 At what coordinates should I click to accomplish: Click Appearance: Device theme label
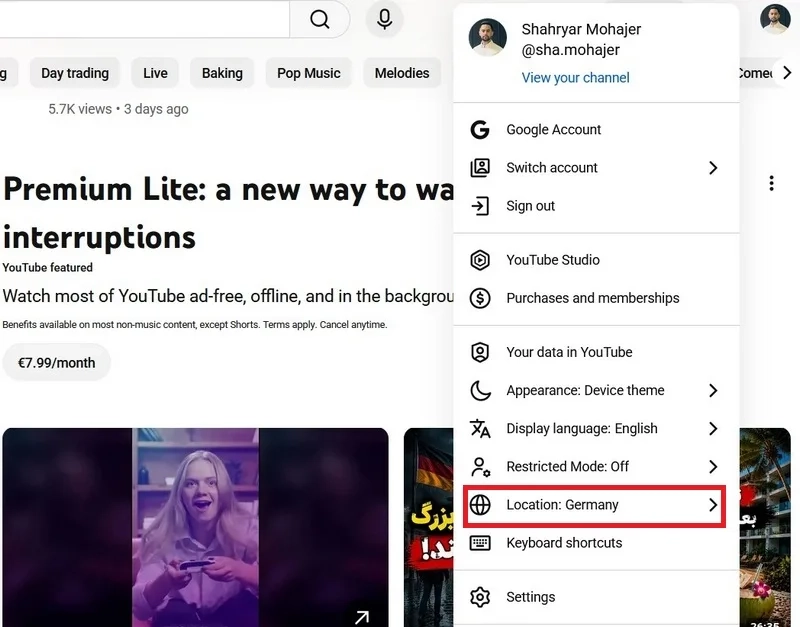[x=585, y=390]
